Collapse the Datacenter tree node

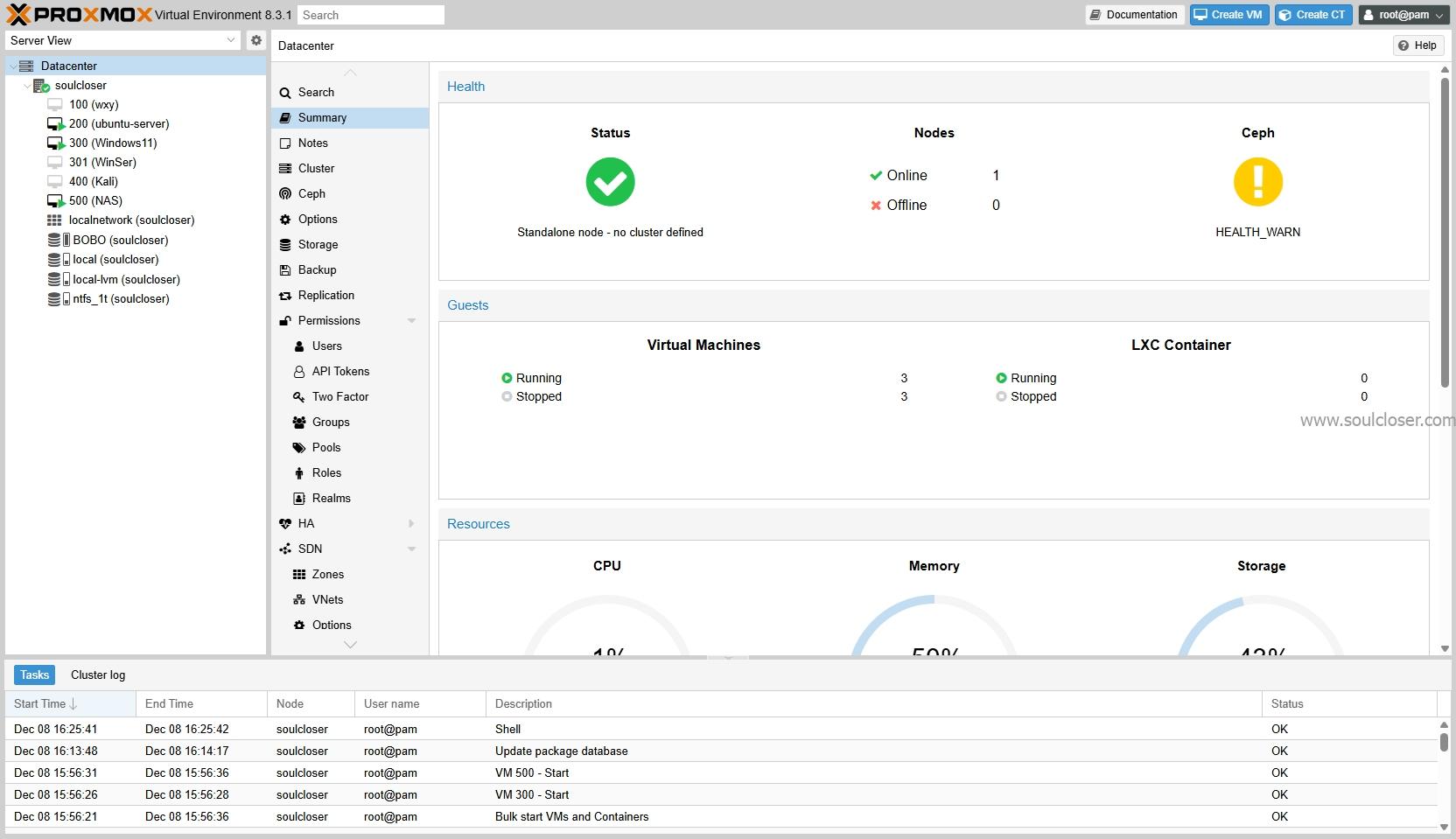click(12, 66)
